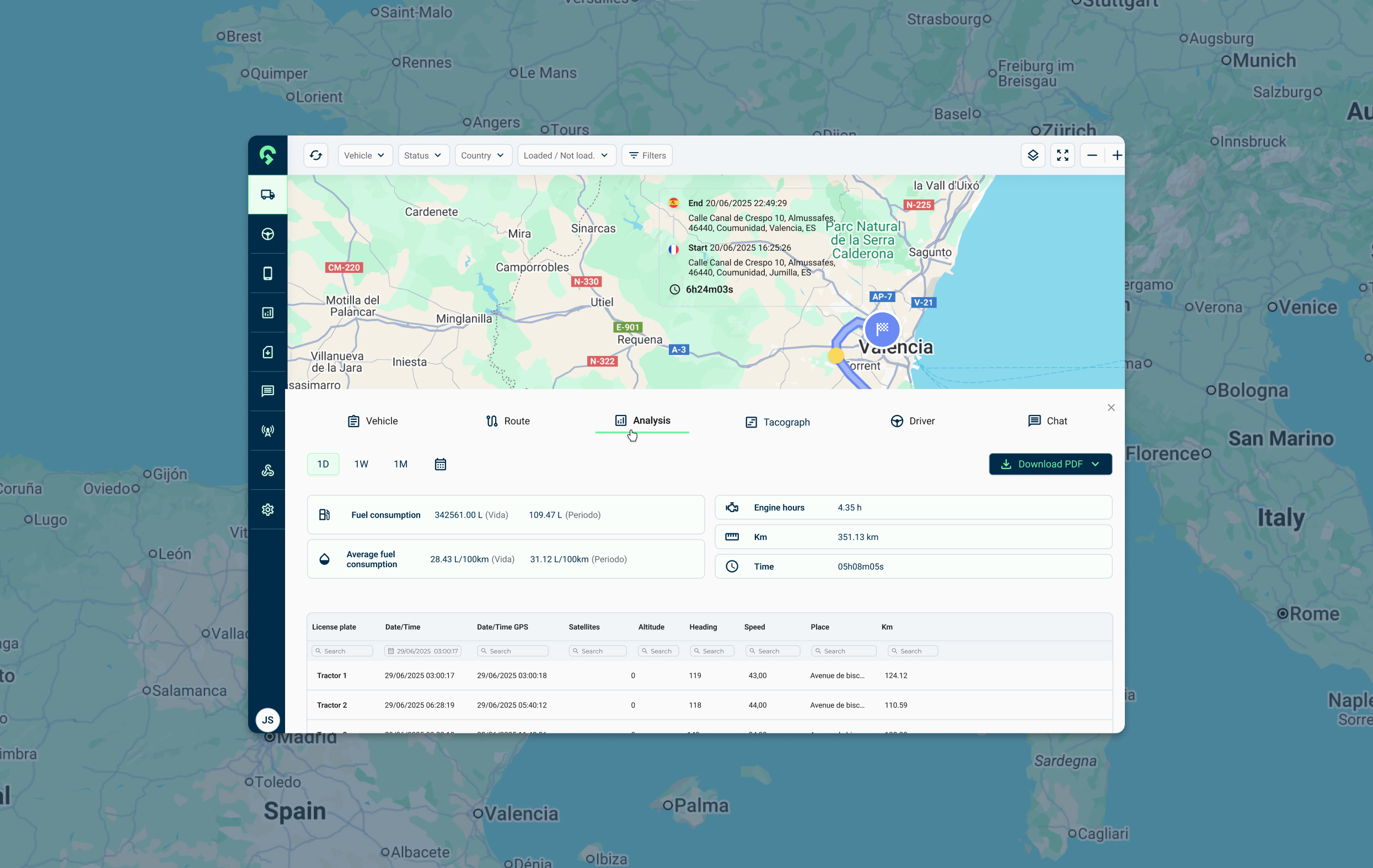Switch to the Route tab
The height and width of the screenshot is (868, 1373).
507,420
